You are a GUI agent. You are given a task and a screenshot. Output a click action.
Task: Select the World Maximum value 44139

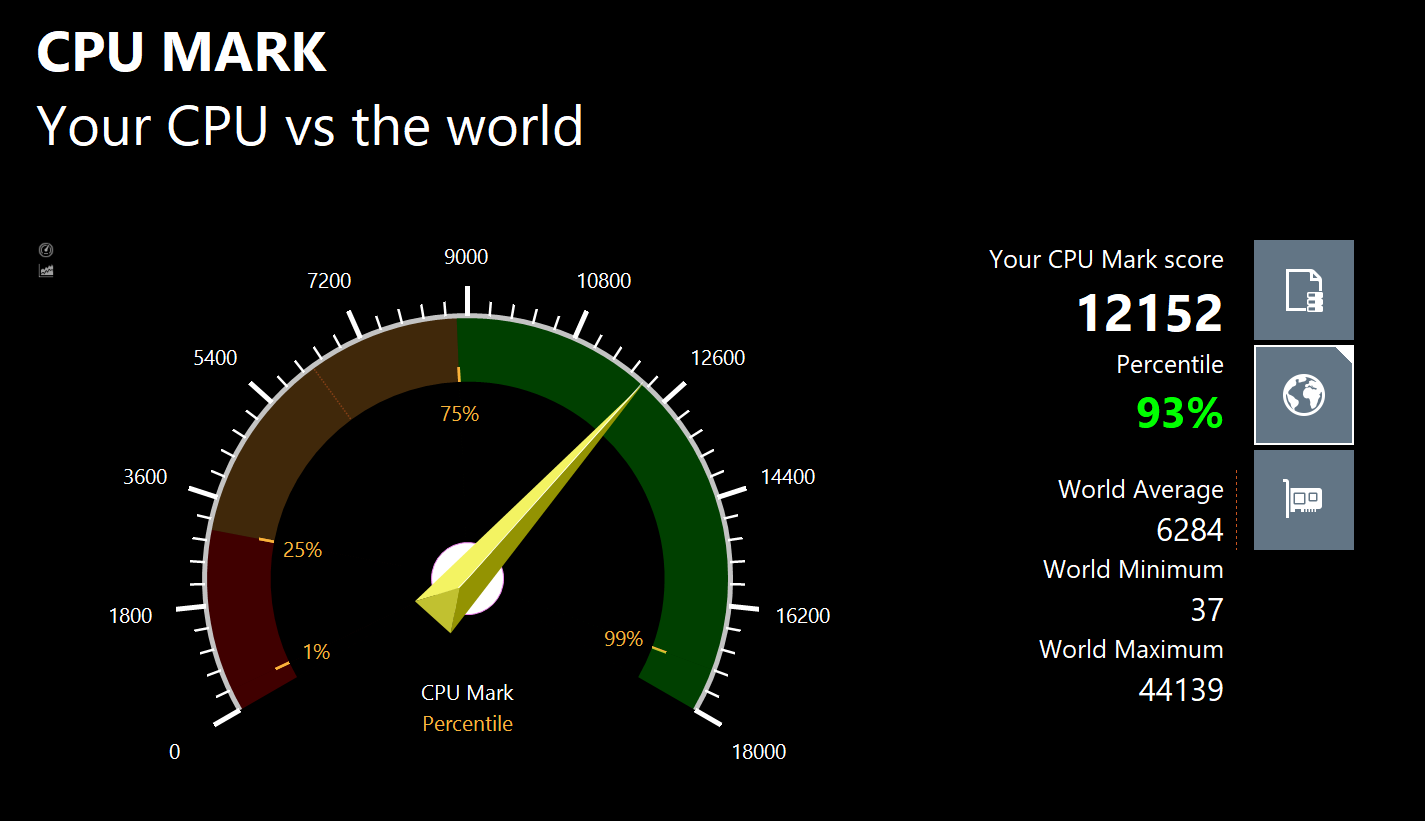coord(1181,690)
